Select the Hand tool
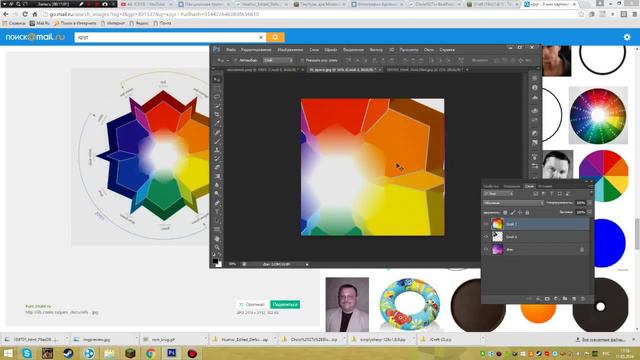640x360 pixels. [x=217, y=238]
